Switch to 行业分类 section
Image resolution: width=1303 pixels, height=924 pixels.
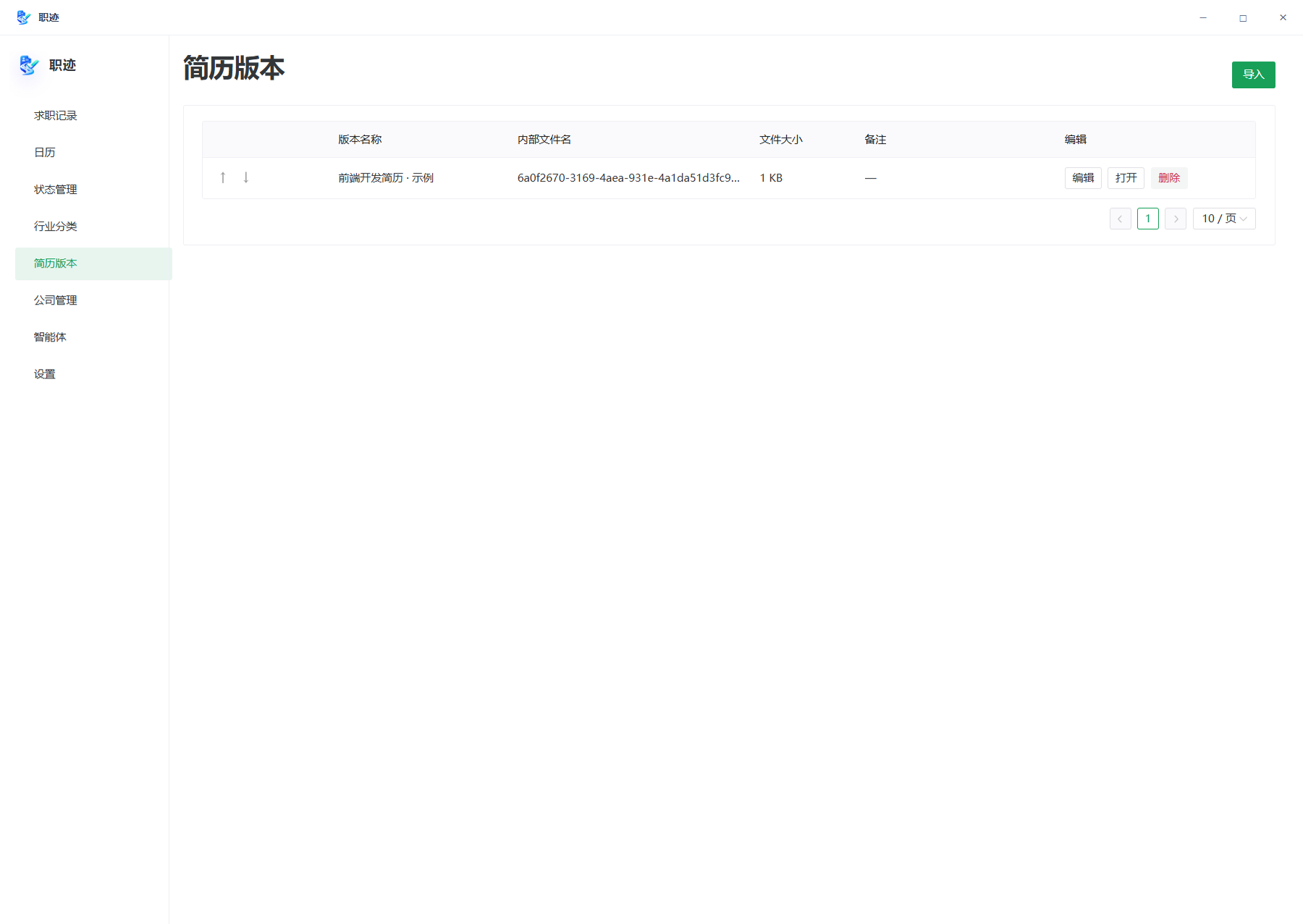point(93,226)
